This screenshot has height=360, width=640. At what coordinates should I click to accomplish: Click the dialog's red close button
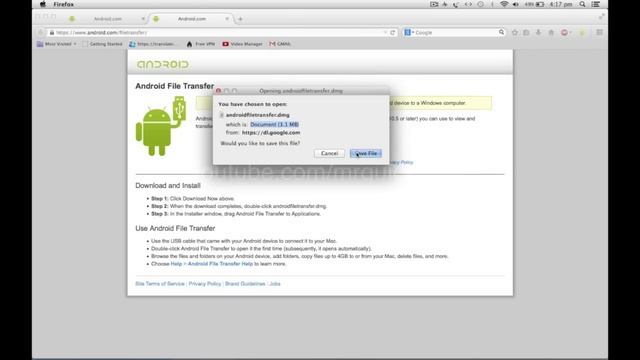coord(219,91)
